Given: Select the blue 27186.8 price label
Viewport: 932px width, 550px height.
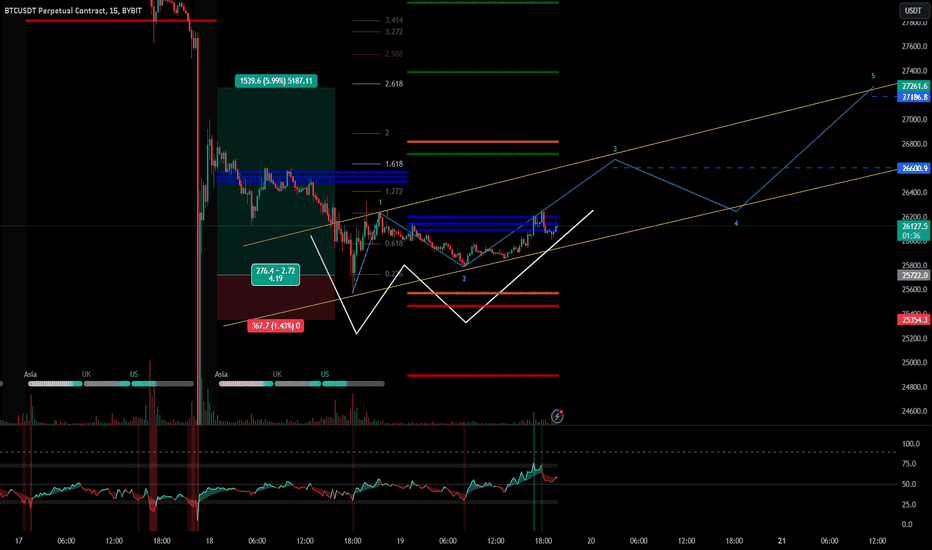Looking at the screenshot, I should pyautogui.click(x=914, y=97).
